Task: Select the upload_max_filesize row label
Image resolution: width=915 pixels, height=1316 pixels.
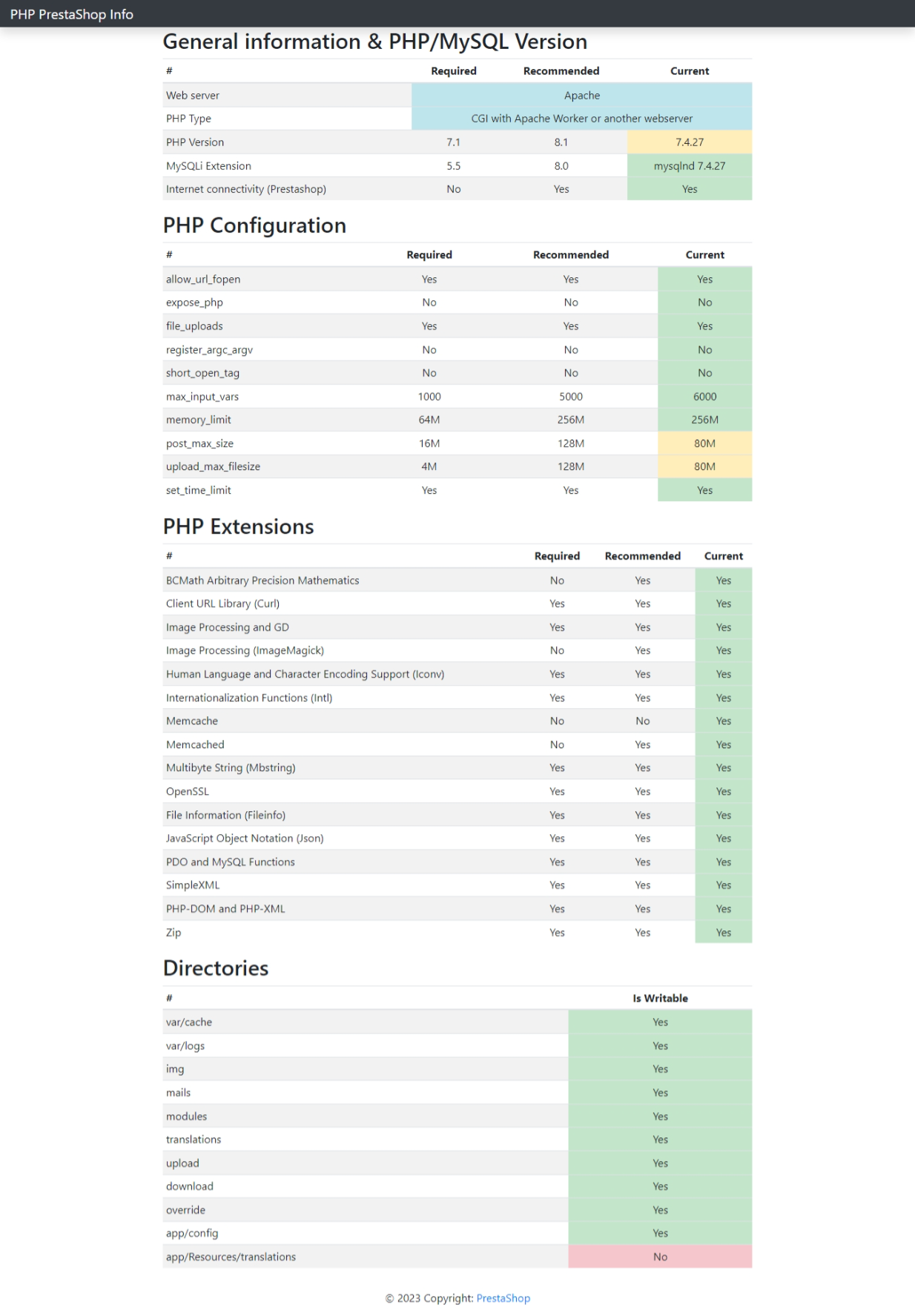Action: pyautogui.click(x=213, y=466)
